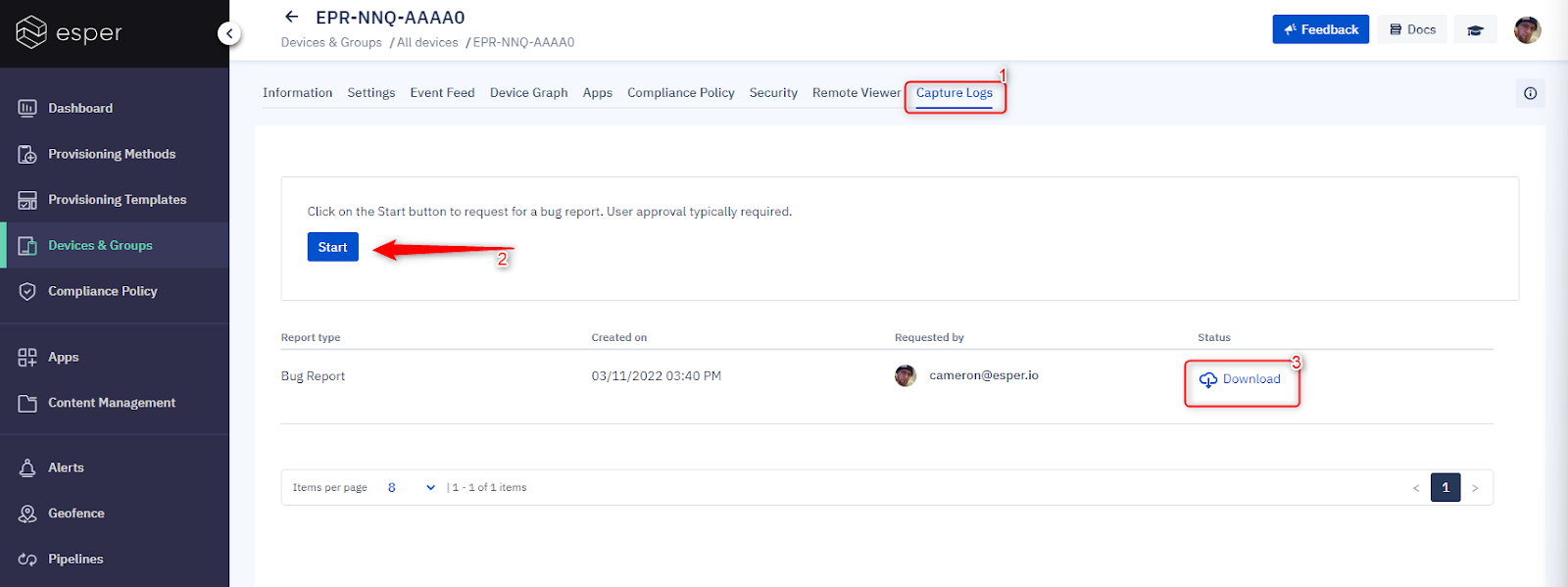Switch to the Event Feed tab

(x=442, y=93)
